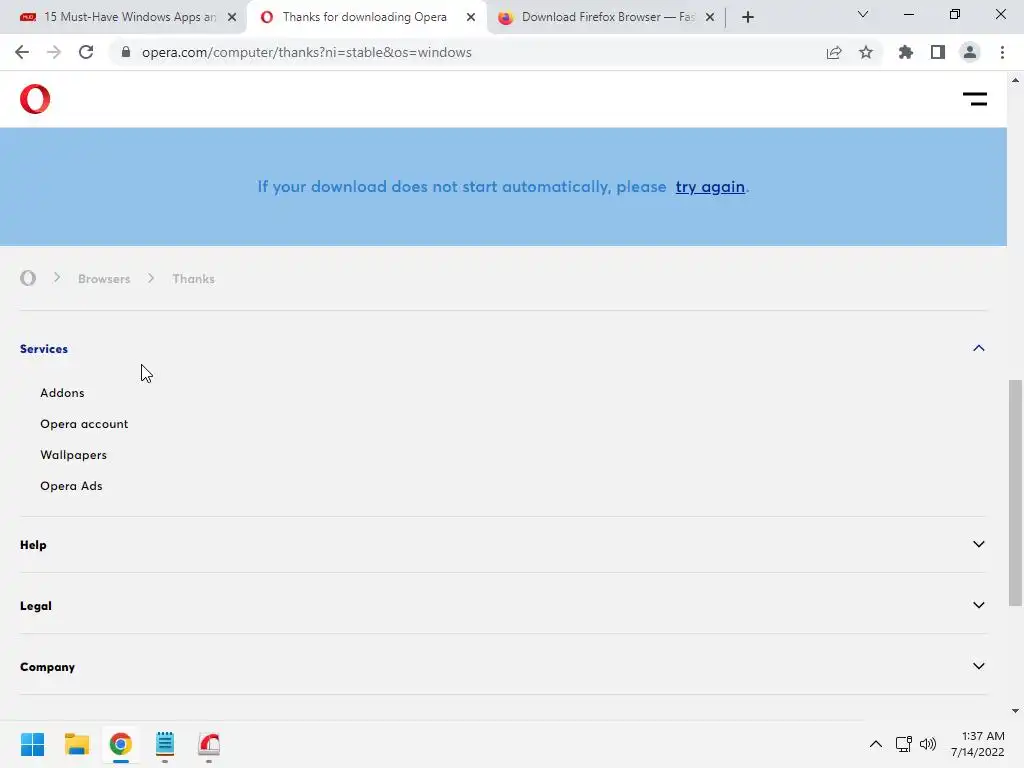Click the try again download link
1024x768 pixels.
(x=710, y=187)
